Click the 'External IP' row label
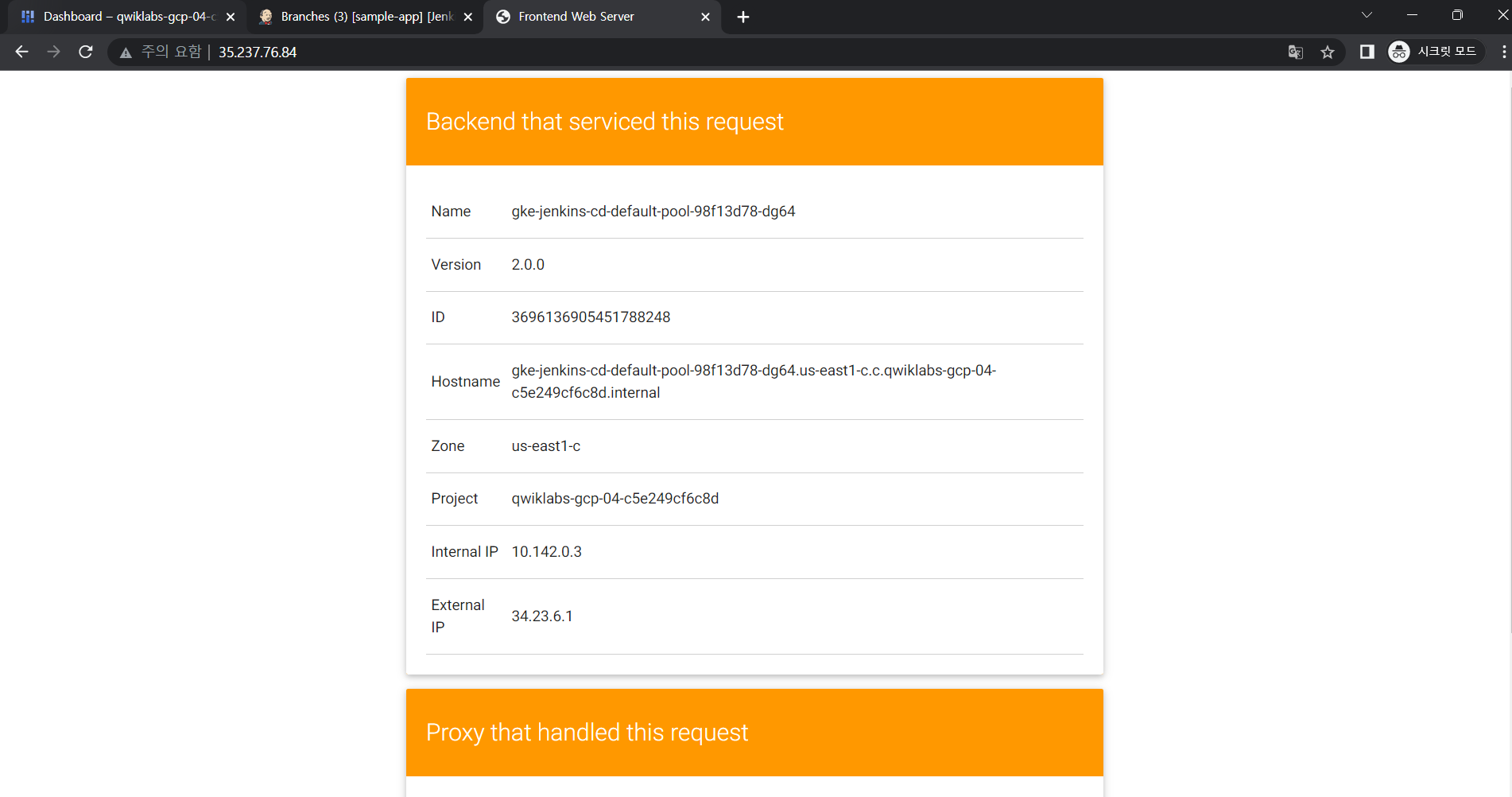1512x797 pixels. tap(458, 616)
